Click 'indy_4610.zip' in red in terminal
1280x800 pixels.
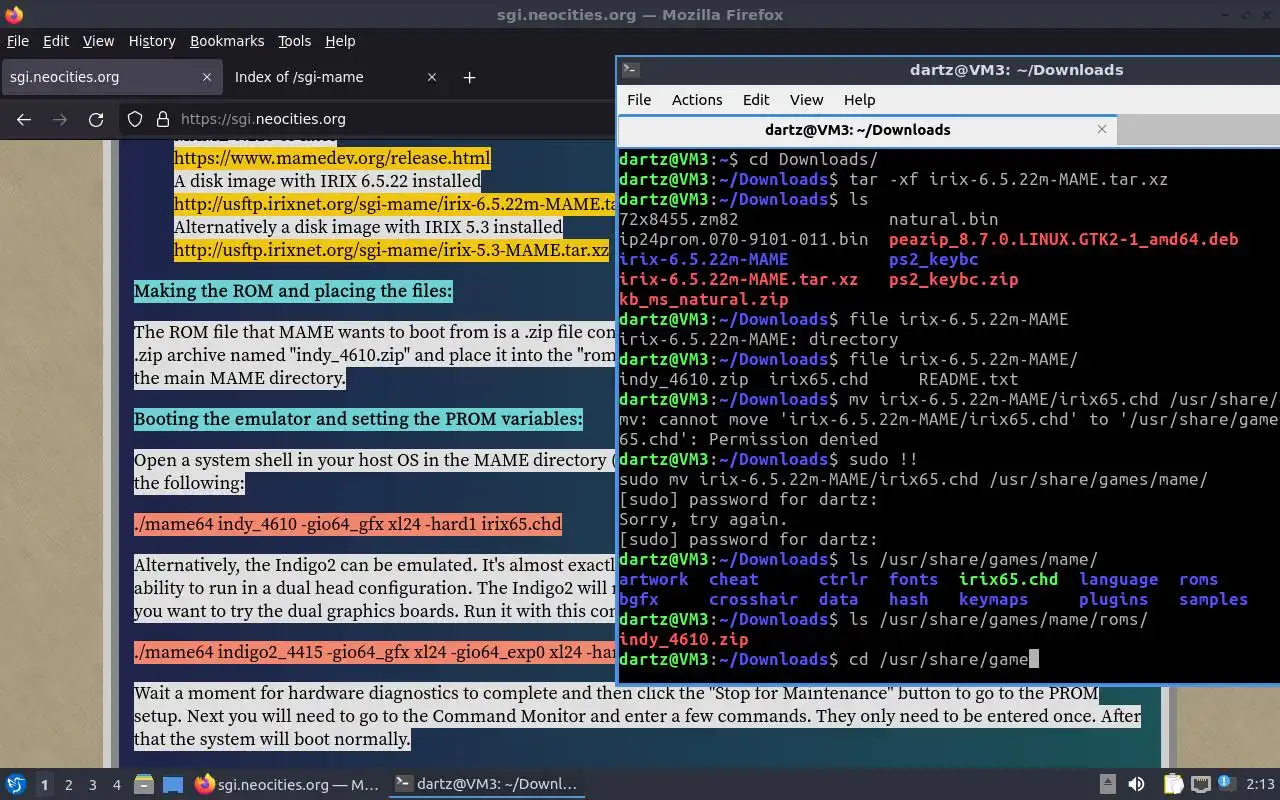(x=683, y=639)
